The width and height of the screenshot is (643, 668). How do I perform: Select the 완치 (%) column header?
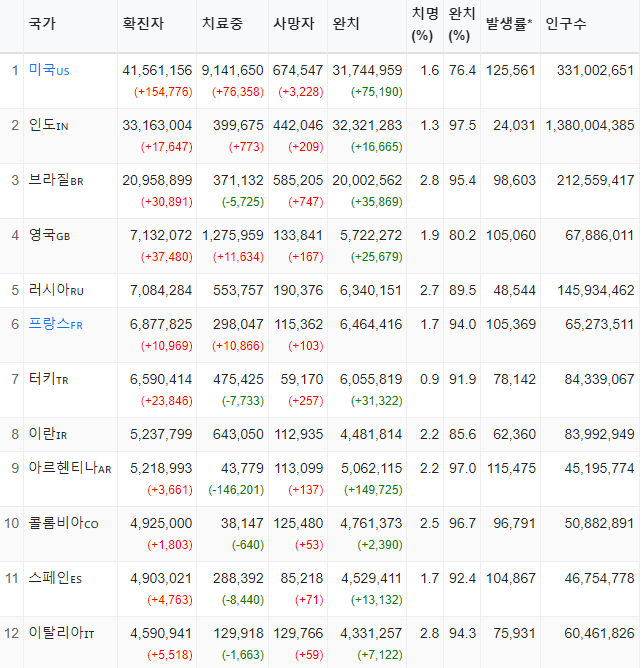(x=462, y=24)
